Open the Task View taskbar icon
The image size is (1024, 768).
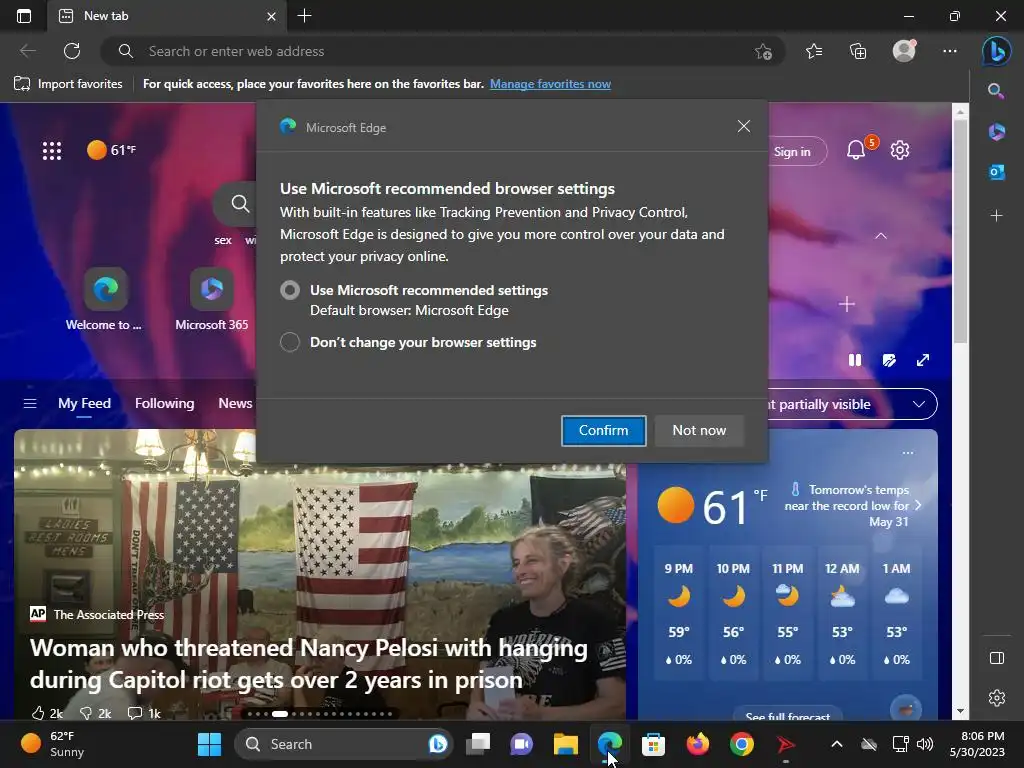pos(477,744)
